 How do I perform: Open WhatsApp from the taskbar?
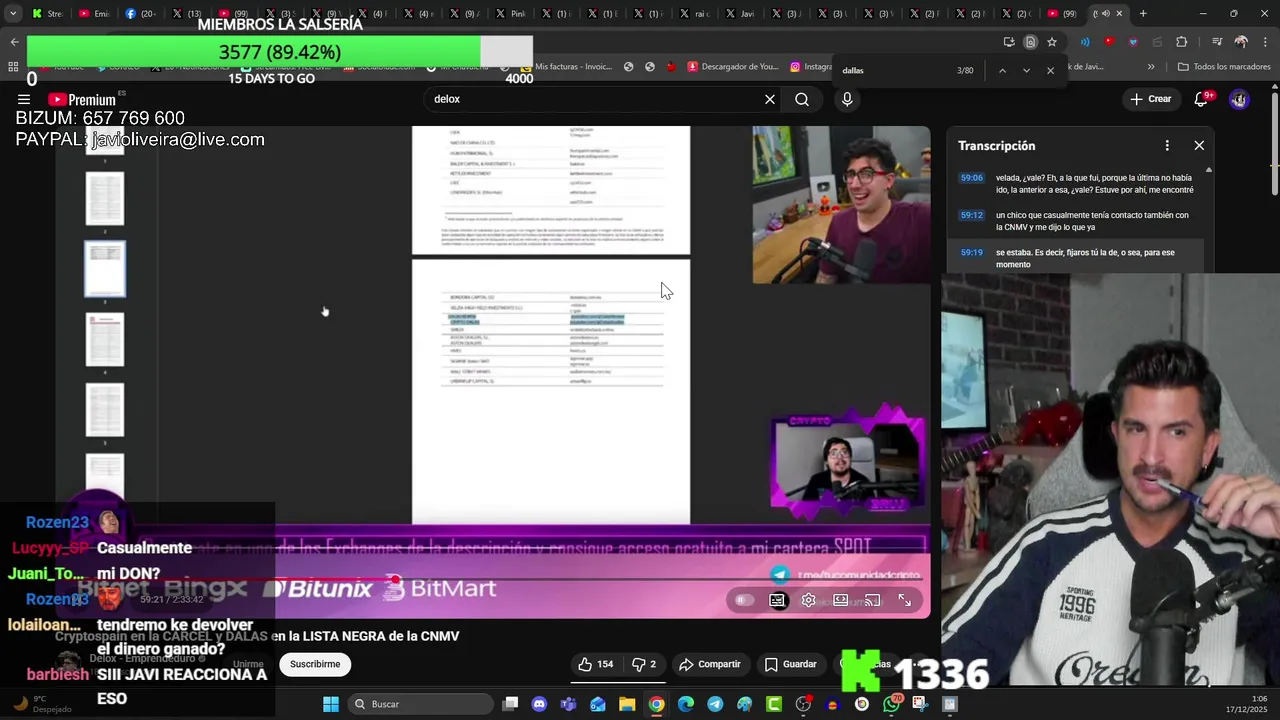(x=891, y=704)
